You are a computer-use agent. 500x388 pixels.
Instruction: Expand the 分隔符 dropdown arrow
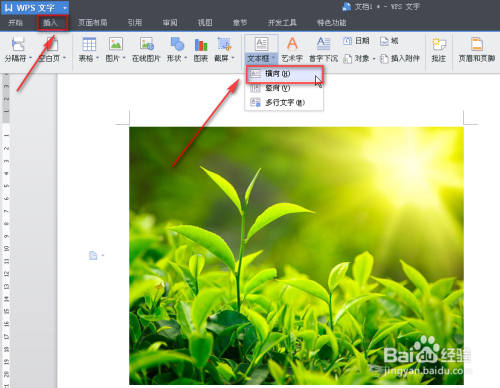click(31, 58)
